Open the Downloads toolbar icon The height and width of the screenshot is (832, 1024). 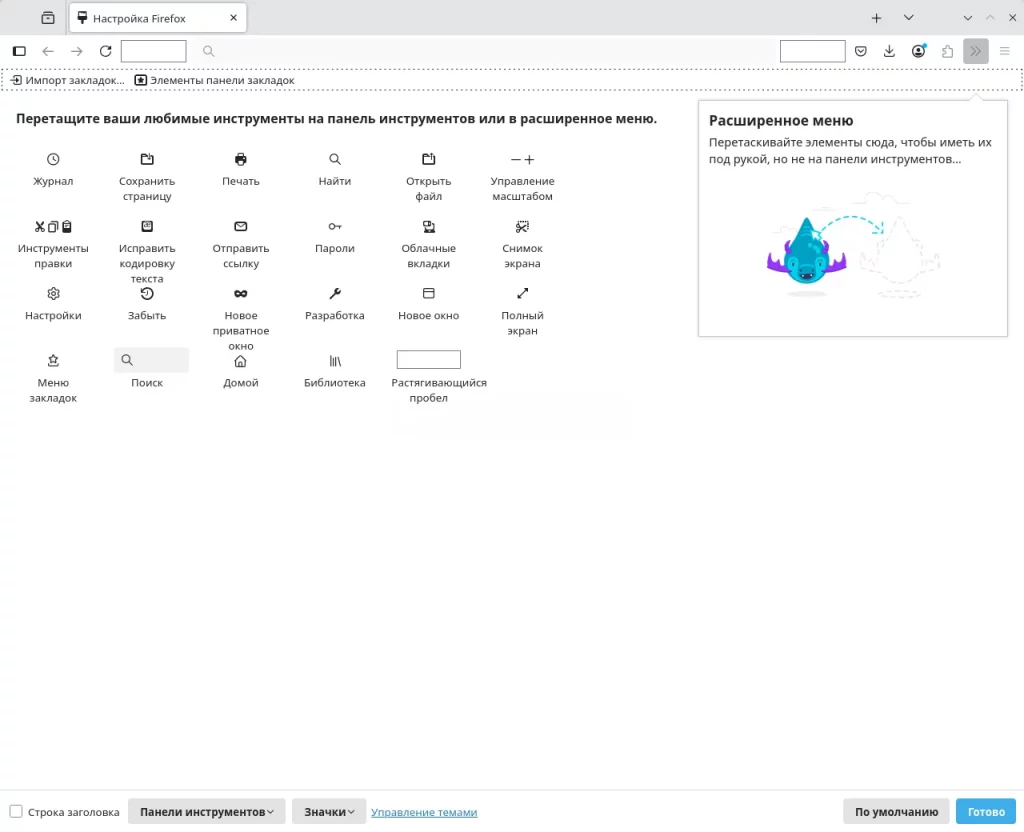tap(889, 51)
